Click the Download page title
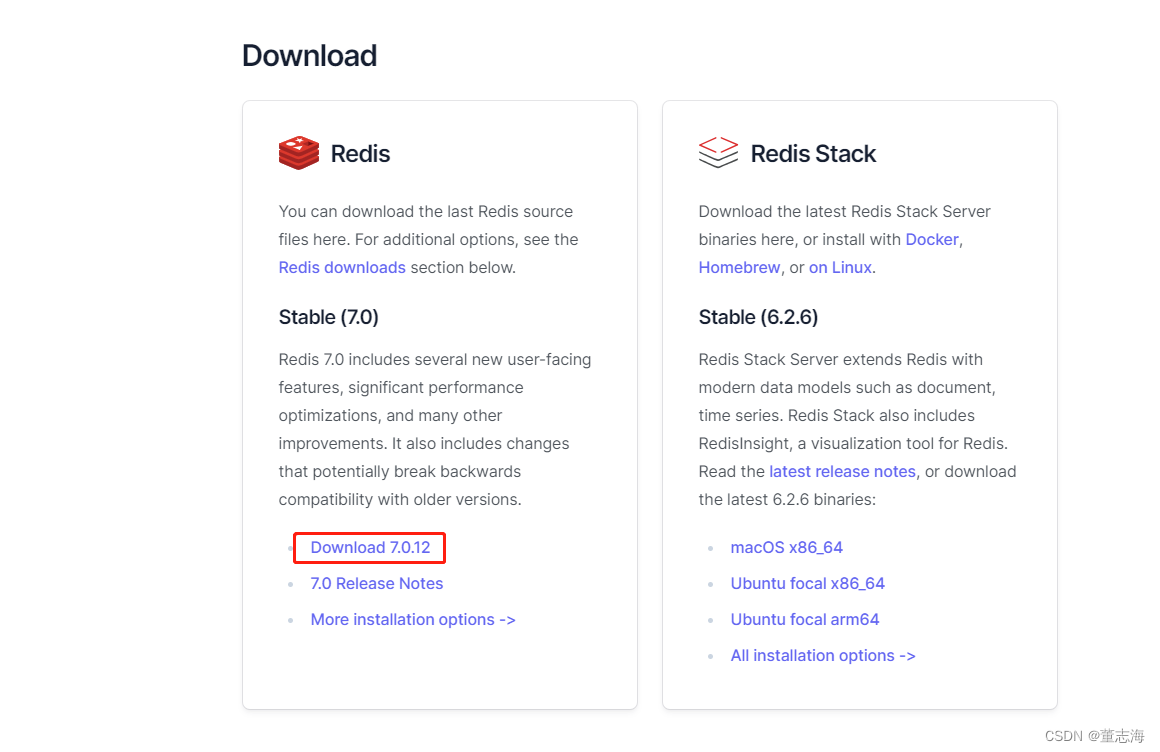 coord(309,56)
